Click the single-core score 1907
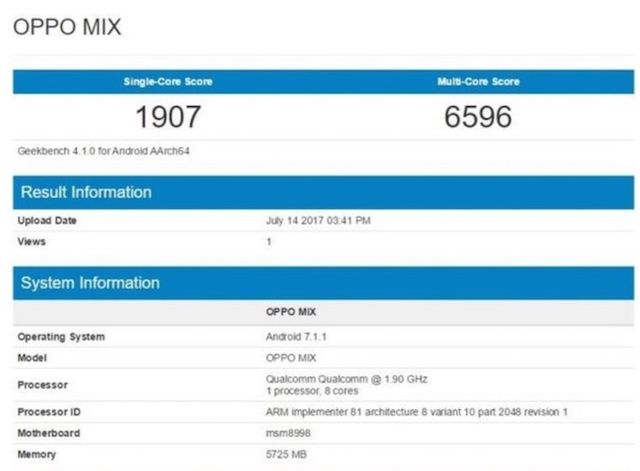 point(168,117)
